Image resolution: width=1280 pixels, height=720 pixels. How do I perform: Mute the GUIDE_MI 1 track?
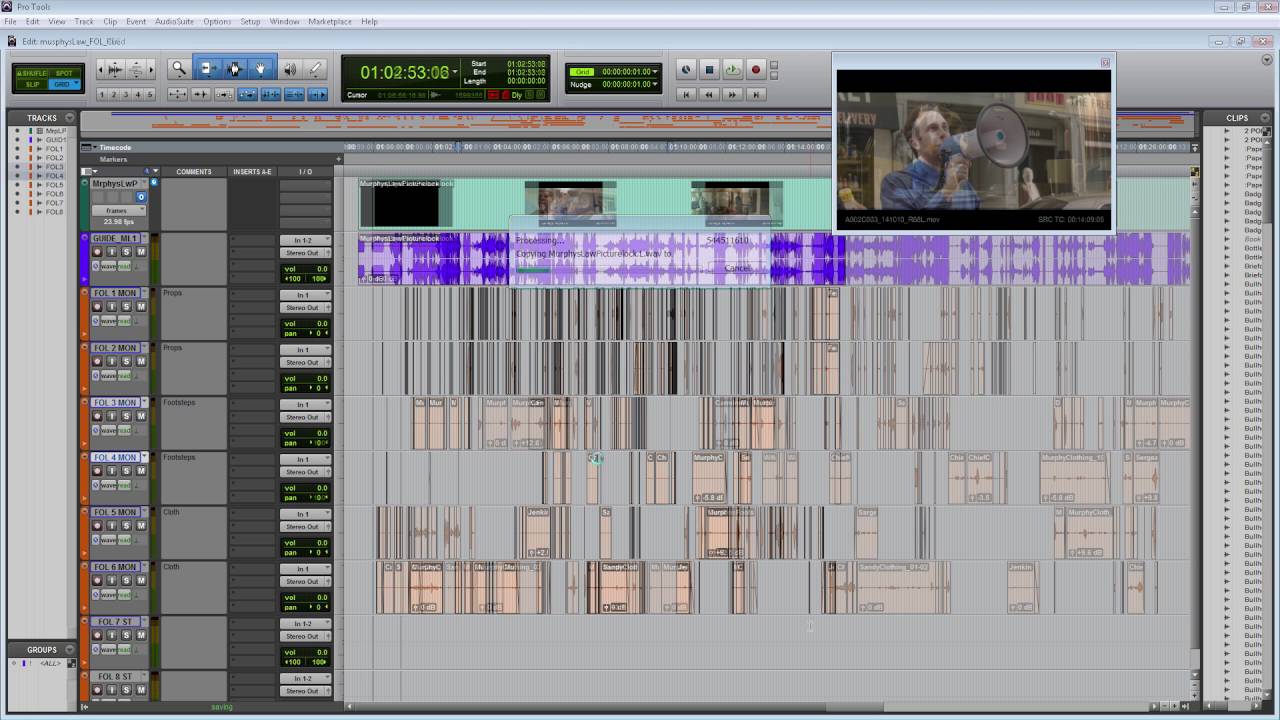click(x=141, y=252)
